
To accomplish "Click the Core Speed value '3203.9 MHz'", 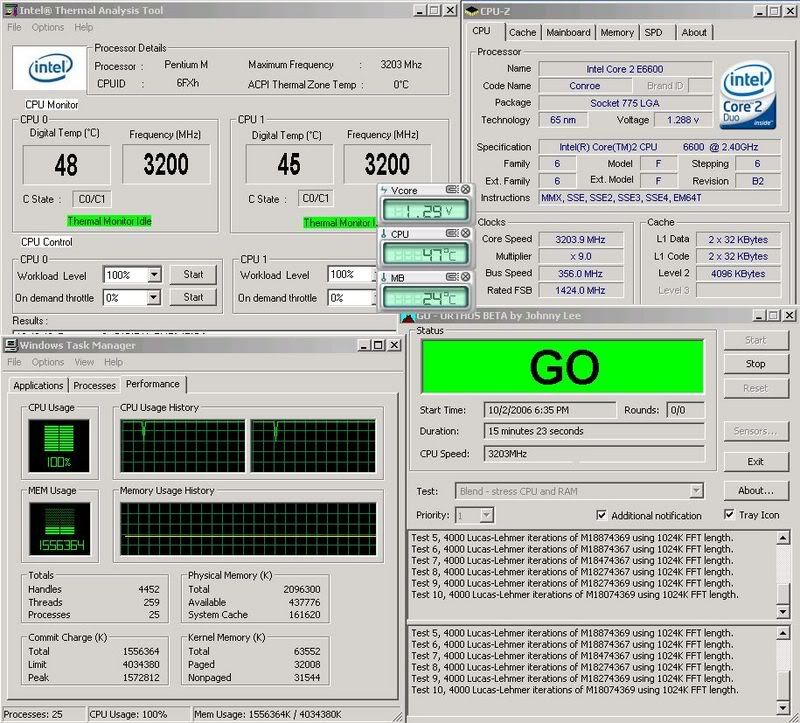I will (581, 239).
